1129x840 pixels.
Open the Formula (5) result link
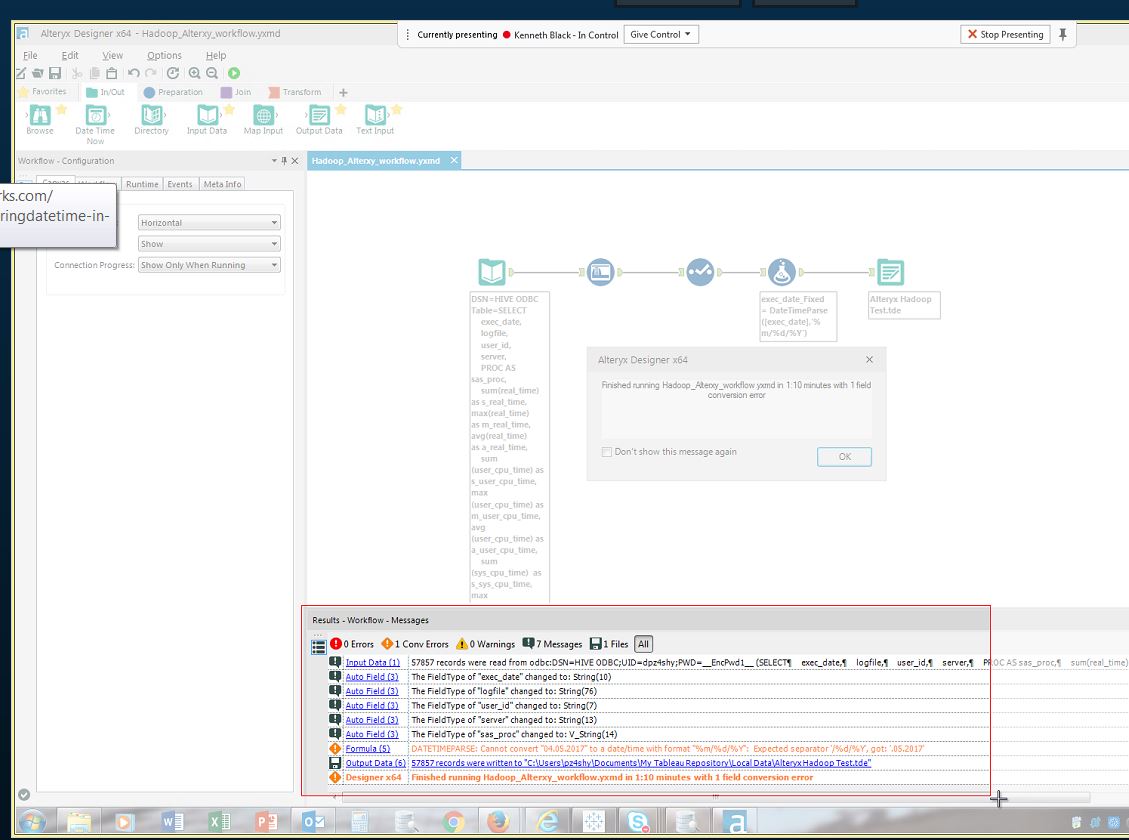pos(367,749)
